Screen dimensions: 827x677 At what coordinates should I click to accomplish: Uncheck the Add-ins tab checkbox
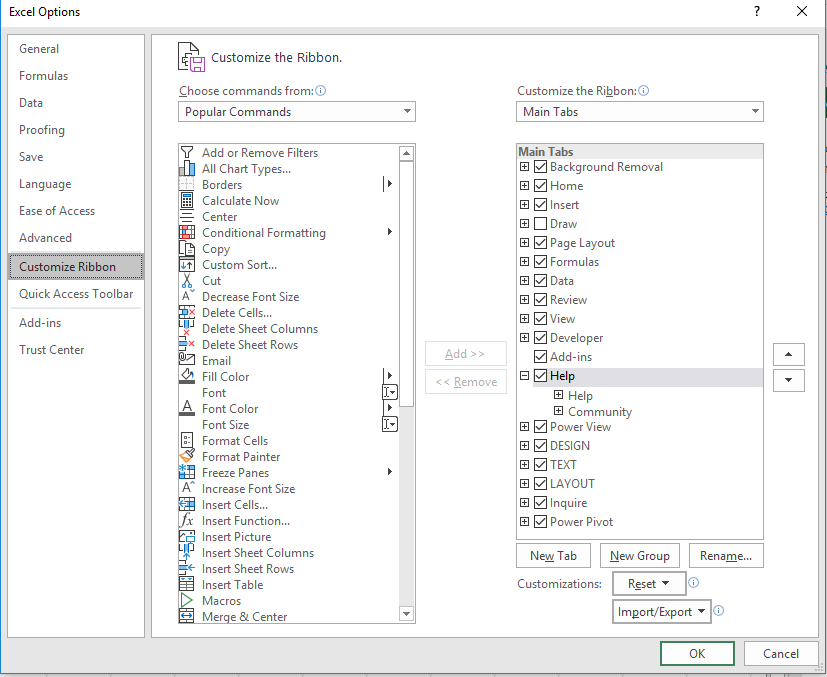pos(540,356)
